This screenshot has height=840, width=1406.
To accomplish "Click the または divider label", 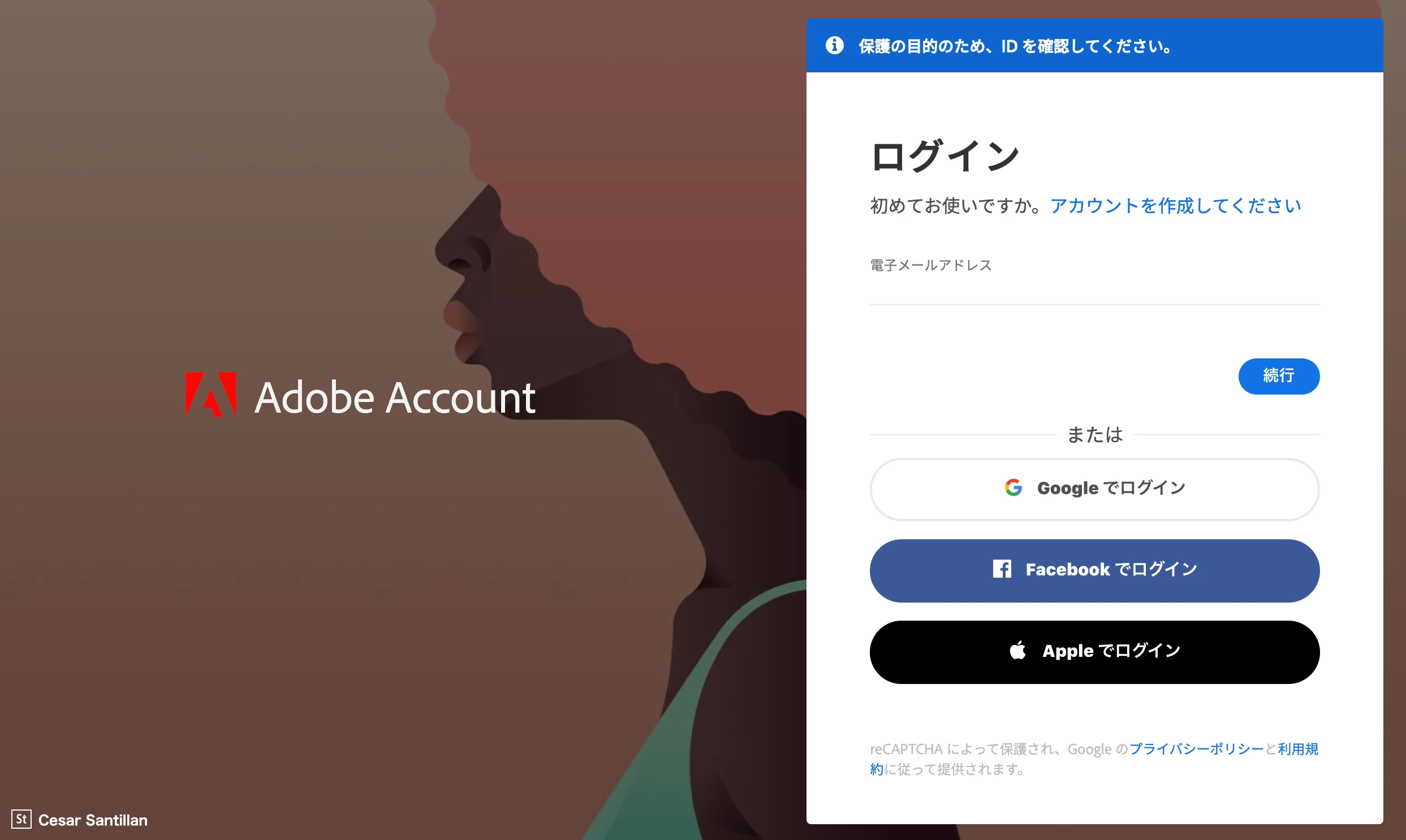I will click(x=1094, y=435).
